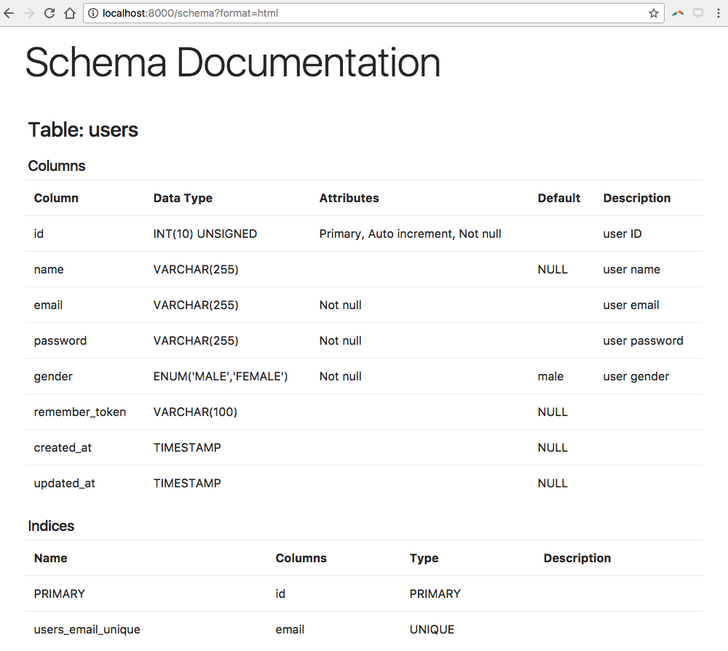This screenshot has height=651, width=728.
Task: Click the browser forward arrow
Action: pyautogui.click(x=29, y=13)
